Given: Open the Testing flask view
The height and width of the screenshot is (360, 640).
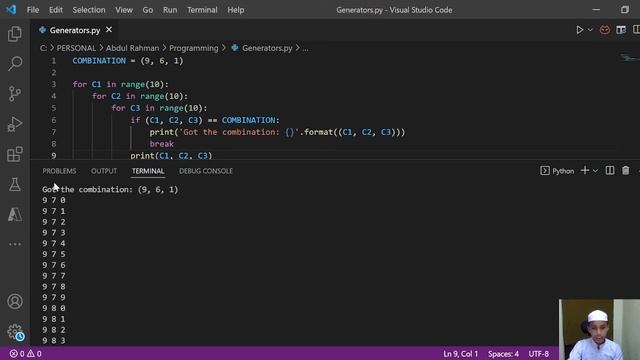Looking at the screenshot, I should point(15,184).
